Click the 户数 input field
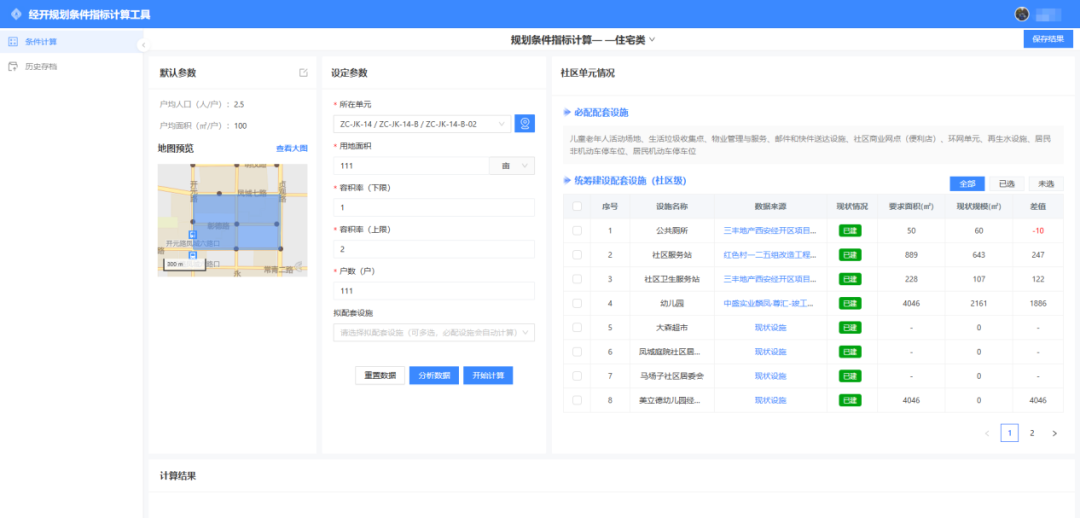1080x518 pixels. [x=433, y=290]
